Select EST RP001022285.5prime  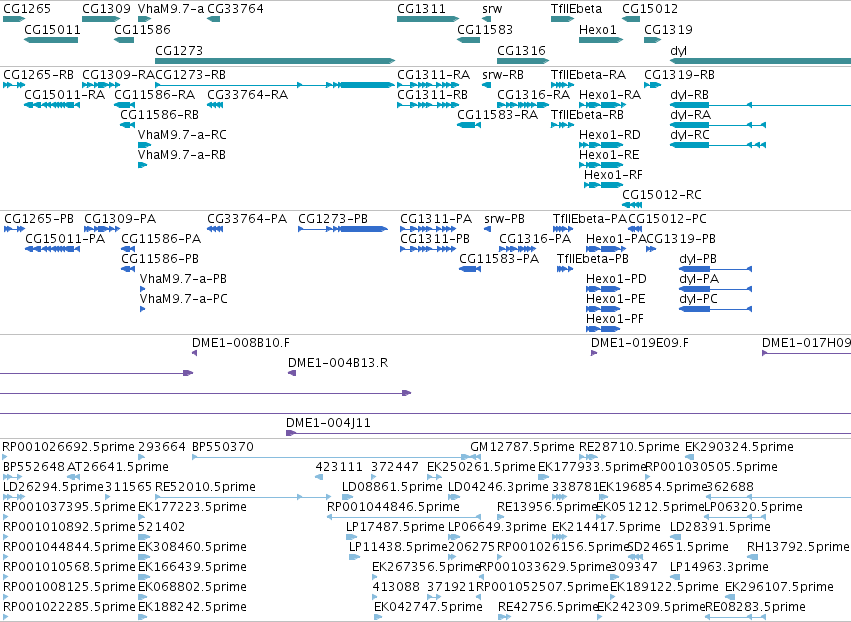[69, 606]
